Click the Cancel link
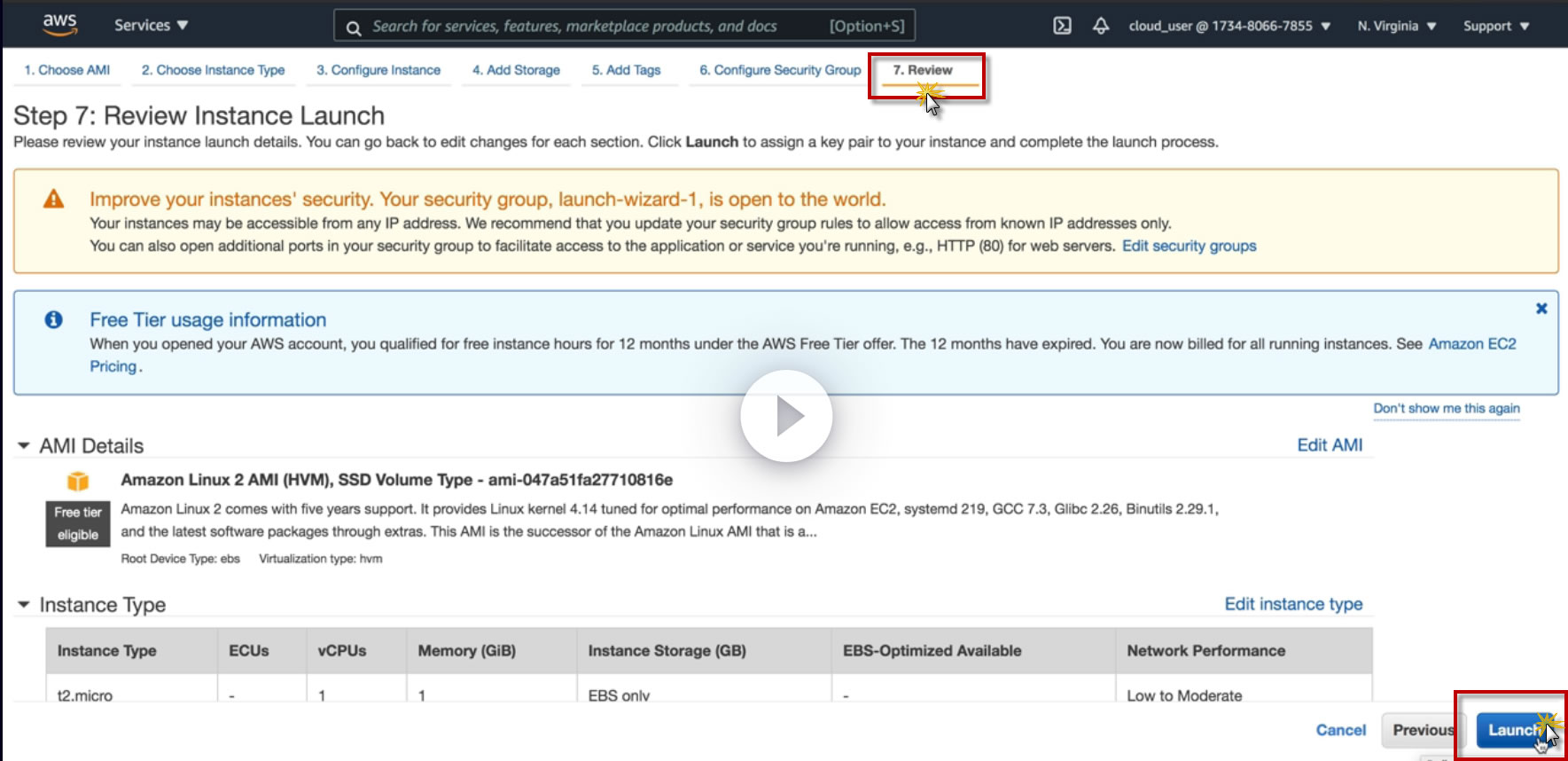The height and width of the screenshot is (761, 1568). click(x=1340, y=730)
